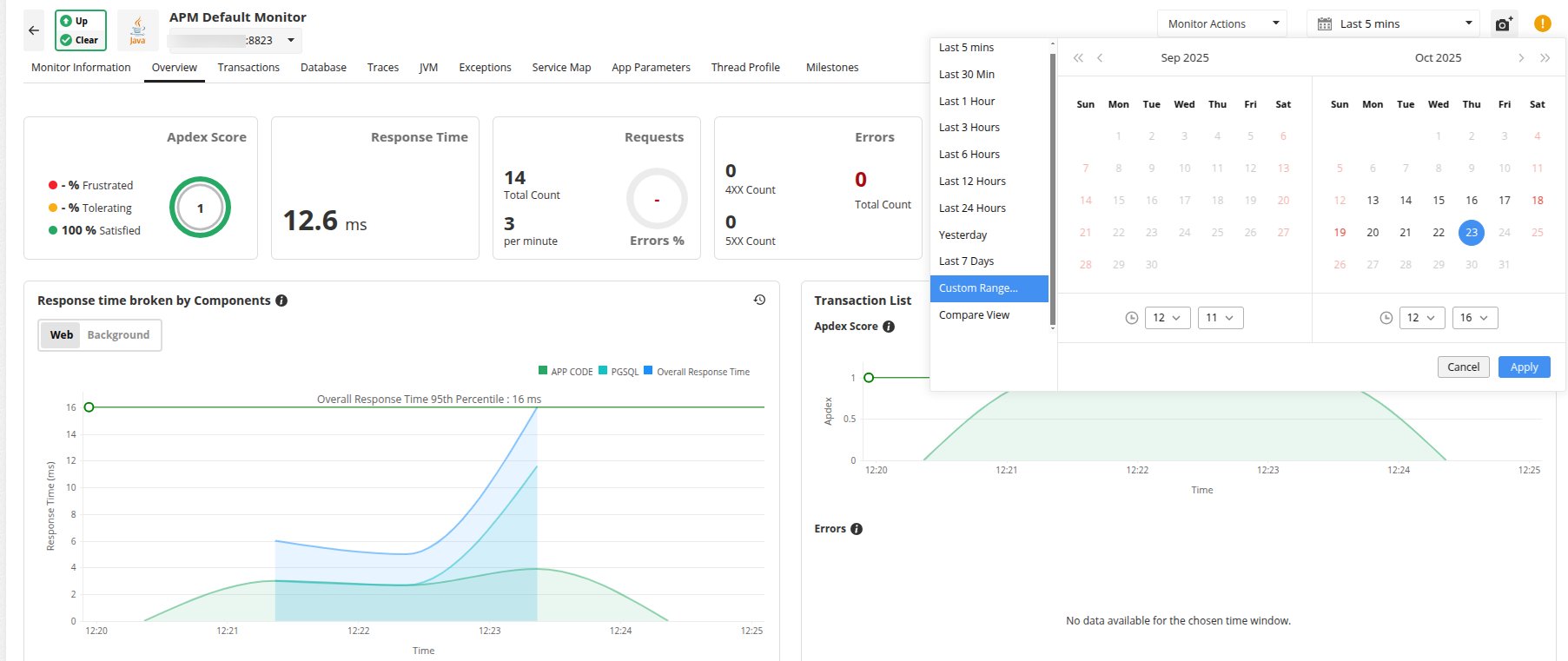Viewport: 1568px width, 661px height.
Task: Open the Exceptions tab
Action: 485,68
